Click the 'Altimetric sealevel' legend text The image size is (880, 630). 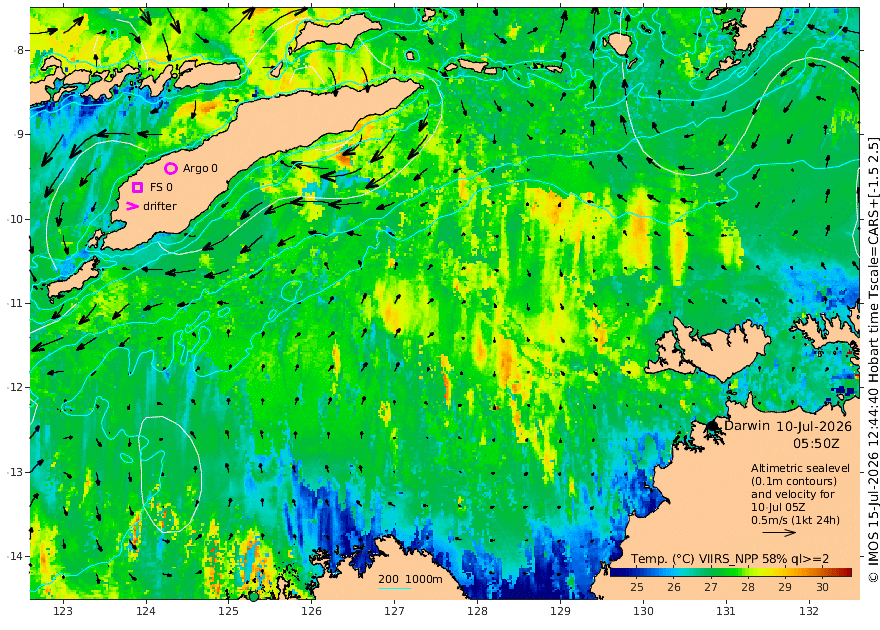pos(800,468)
